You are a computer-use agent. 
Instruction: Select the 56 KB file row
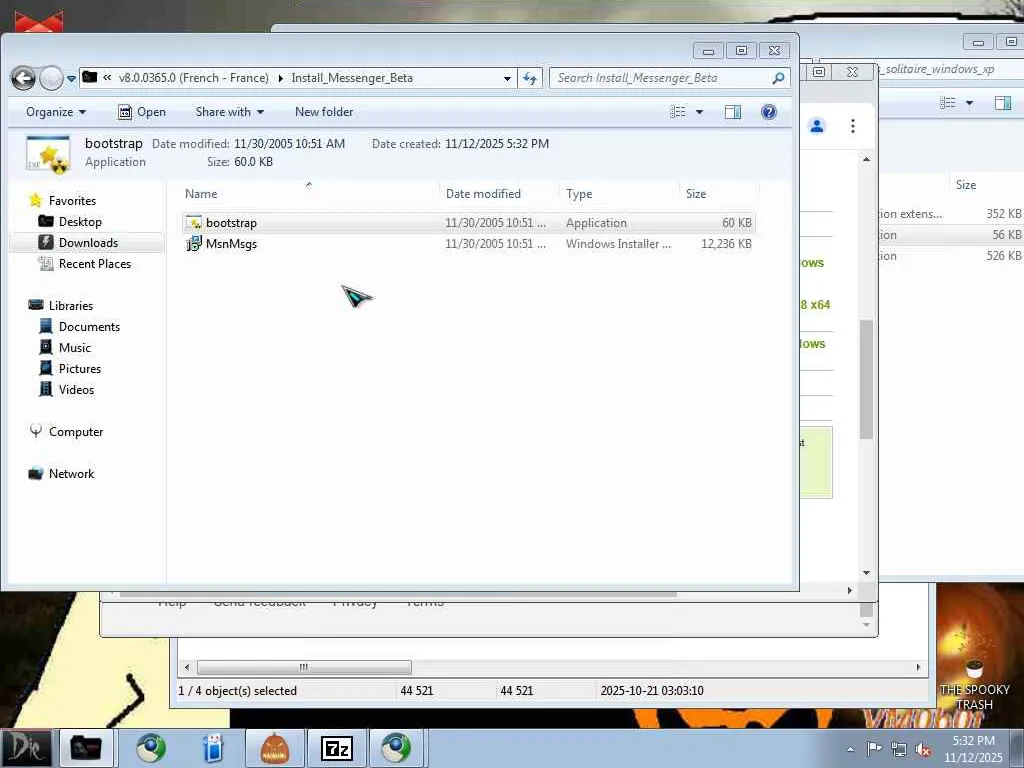coord(951,234)
